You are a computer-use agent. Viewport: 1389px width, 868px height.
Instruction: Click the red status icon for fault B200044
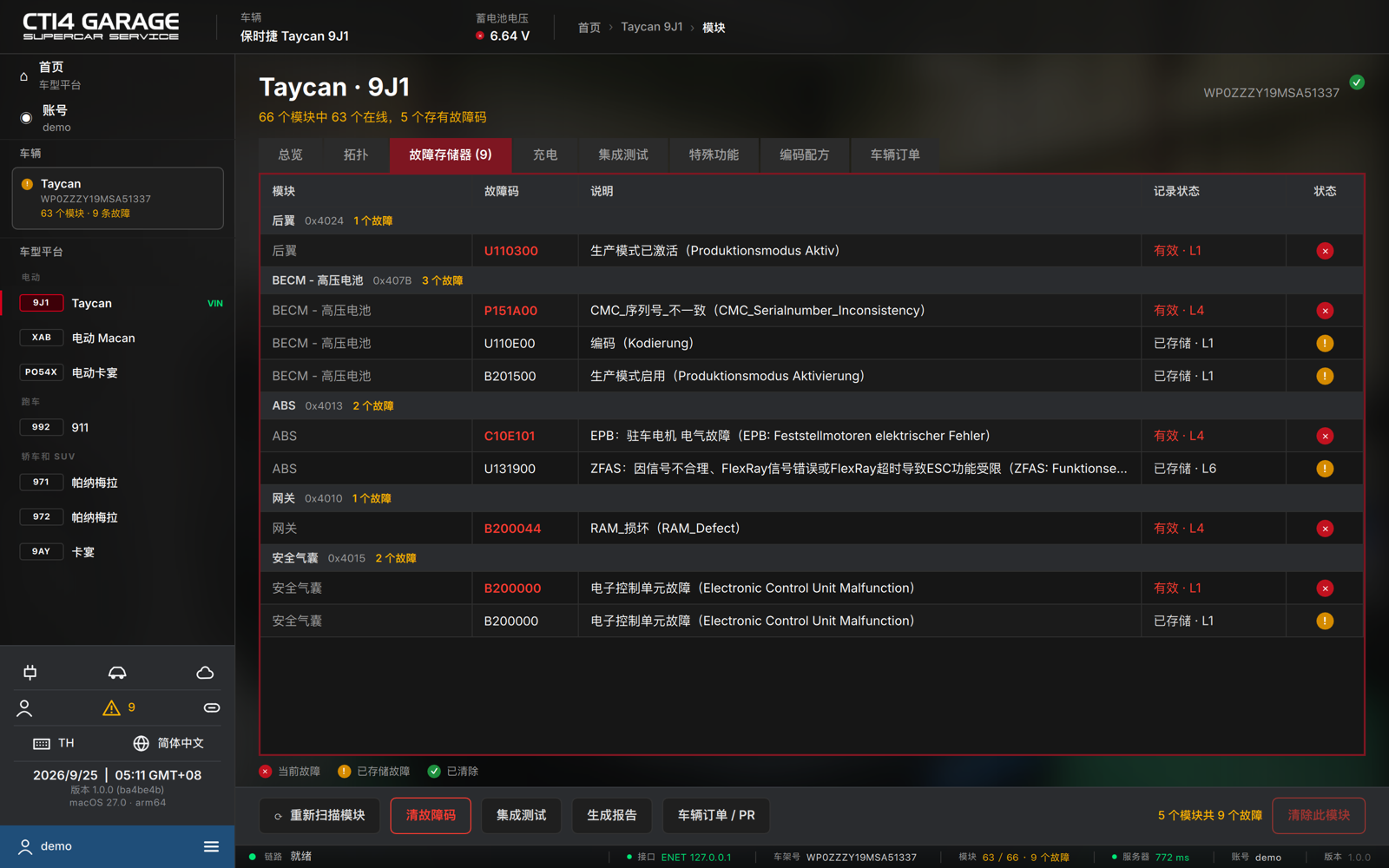1325,529
